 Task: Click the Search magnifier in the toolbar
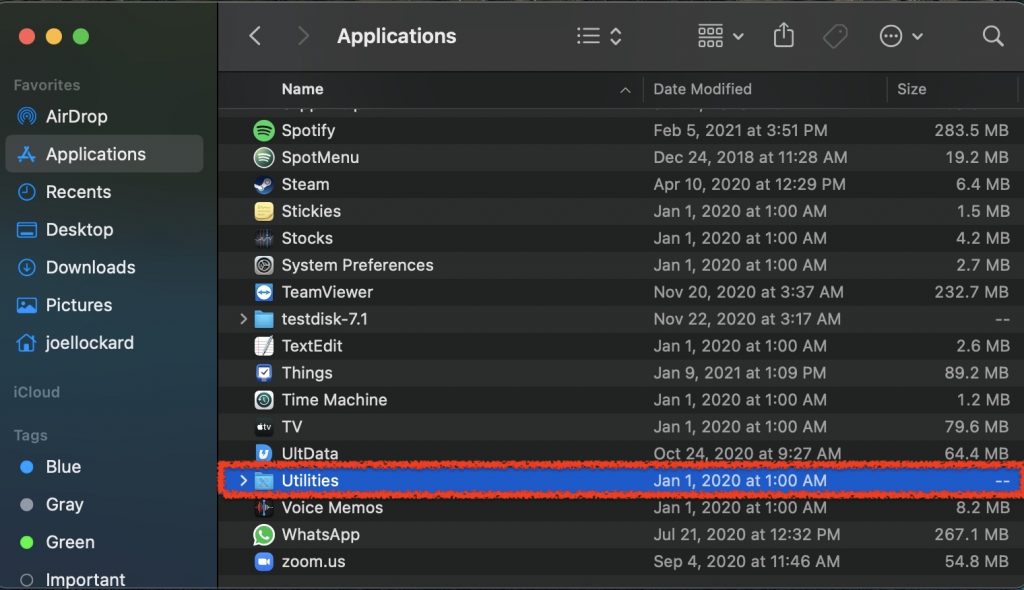tap(992, 35)
